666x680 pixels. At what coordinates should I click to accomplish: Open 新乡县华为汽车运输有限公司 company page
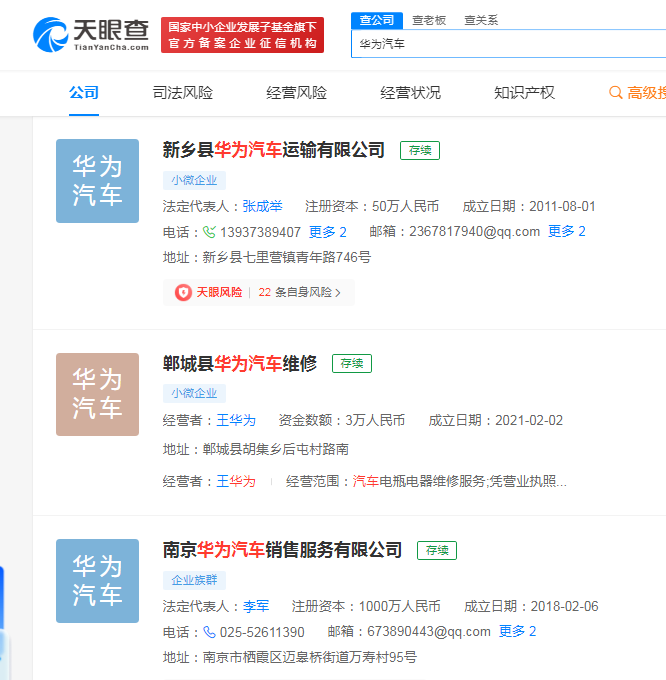pyautogui.click(x=274, y=150)
